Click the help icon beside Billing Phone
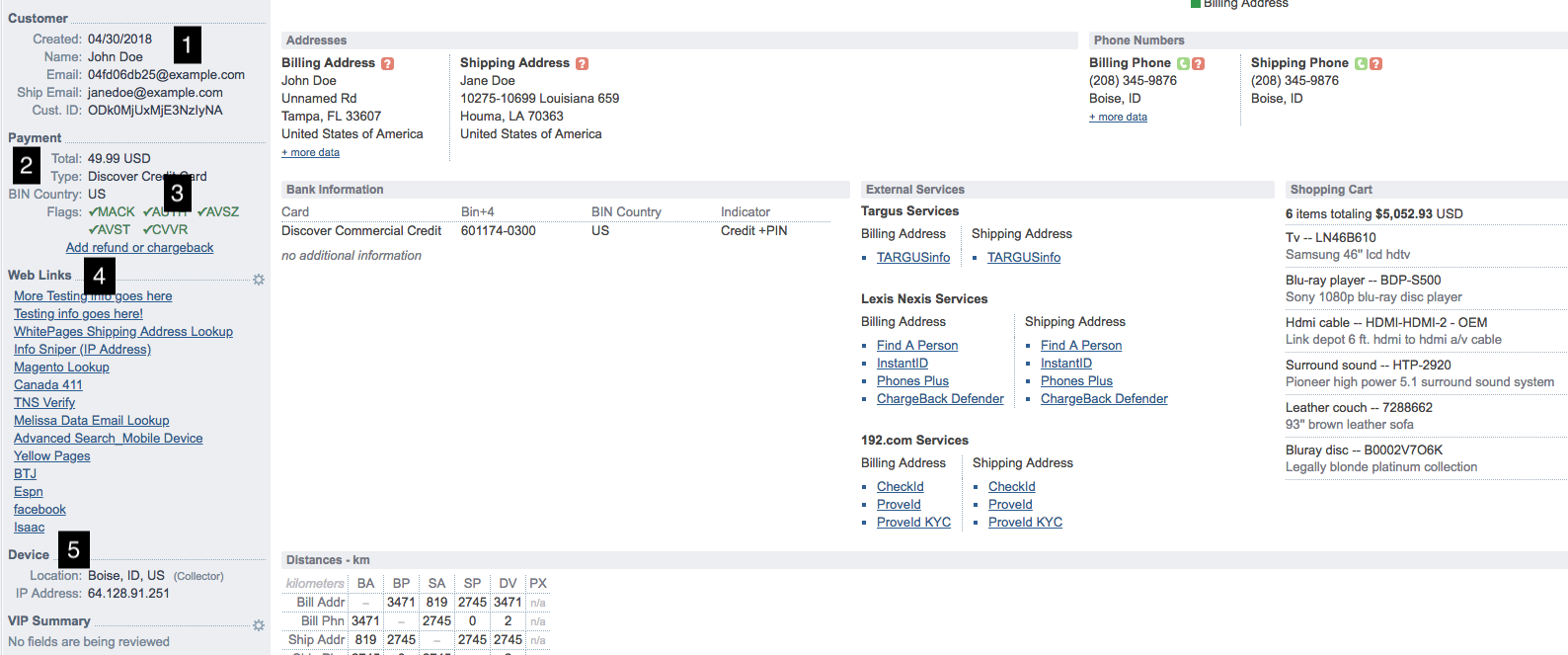Screen dimensions: 1568x655 pos(1198,63)
